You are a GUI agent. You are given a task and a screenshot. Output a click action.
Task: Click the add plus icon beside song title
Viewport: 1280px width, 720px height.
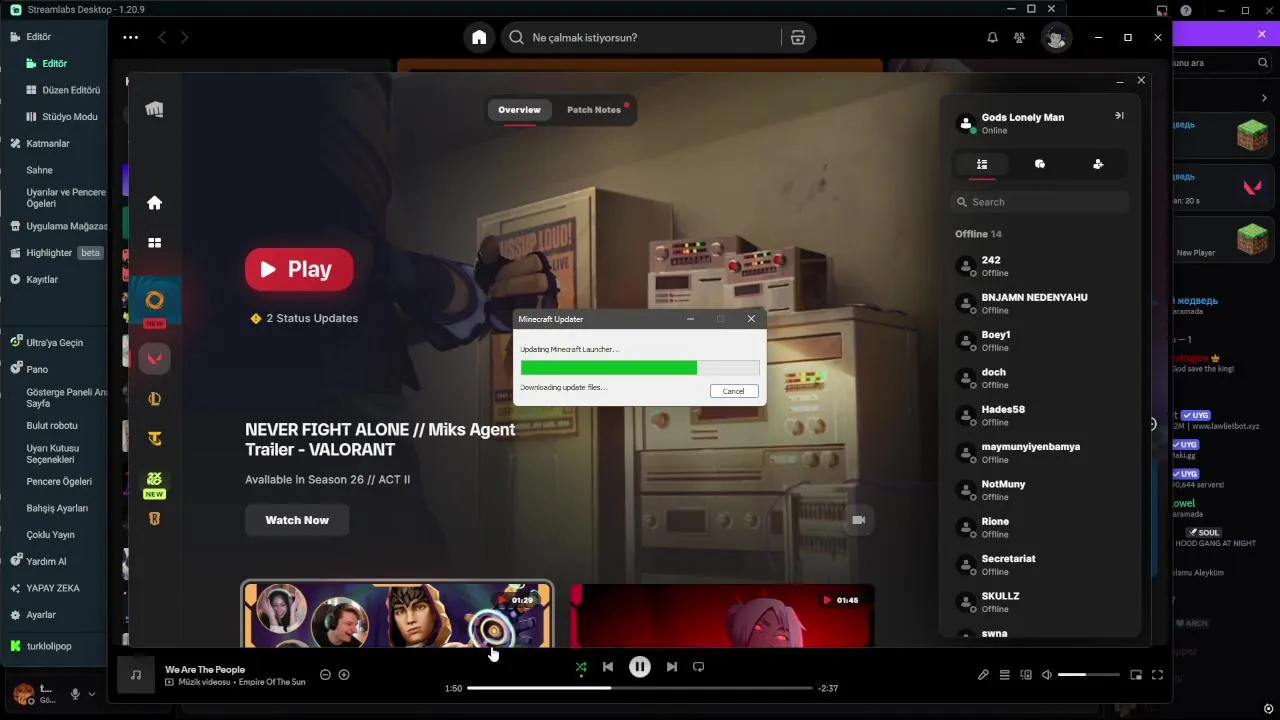pos(344,675)
